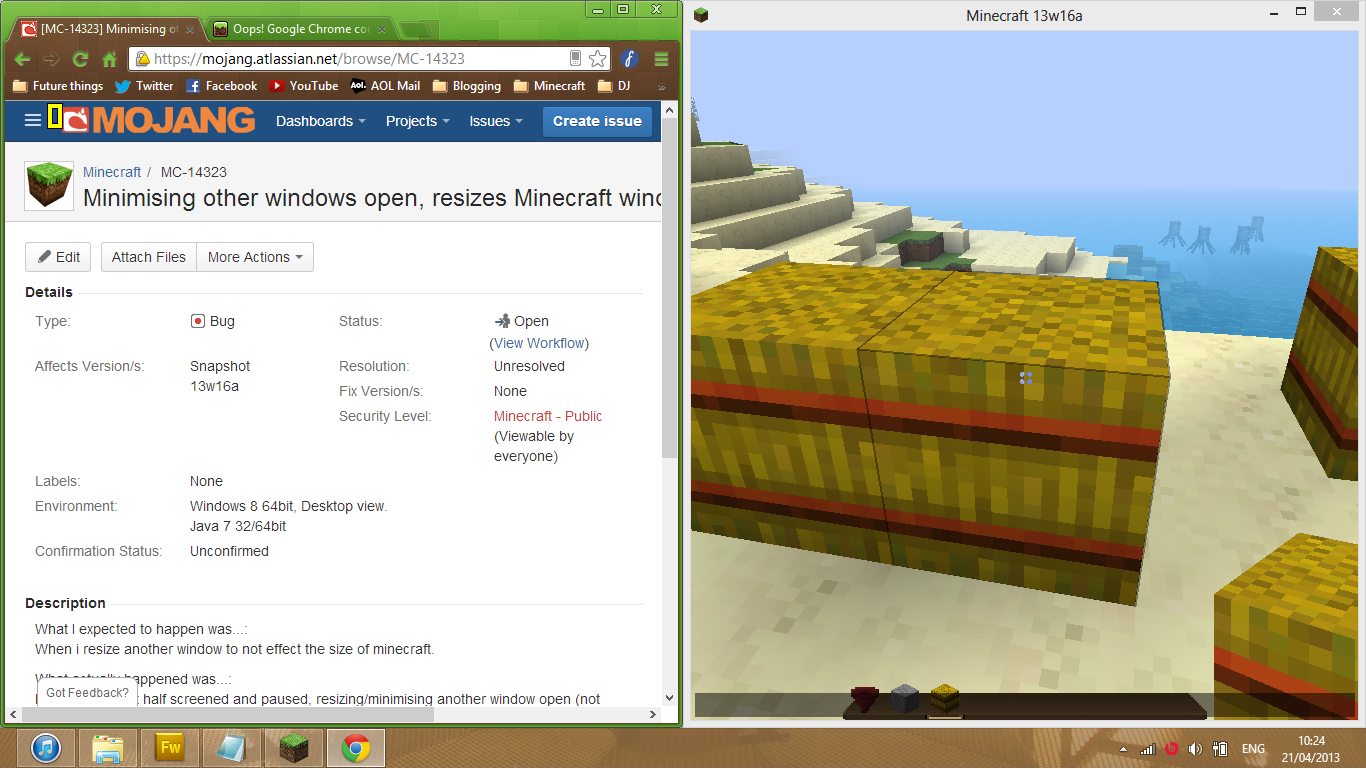Image resolution: width=1366 pixels, height=769 pixels.
Task: Open the View Workflow link
Action: click(x=541, y=343)
